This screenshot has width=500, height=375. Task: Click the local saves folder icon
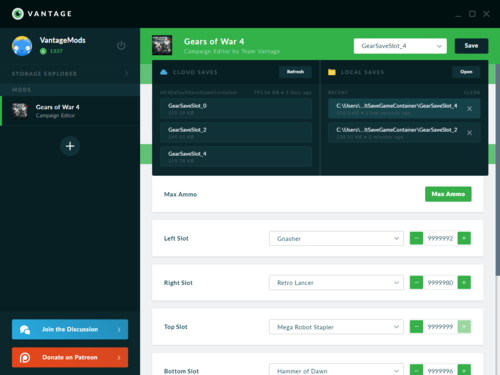pos(332,72)
